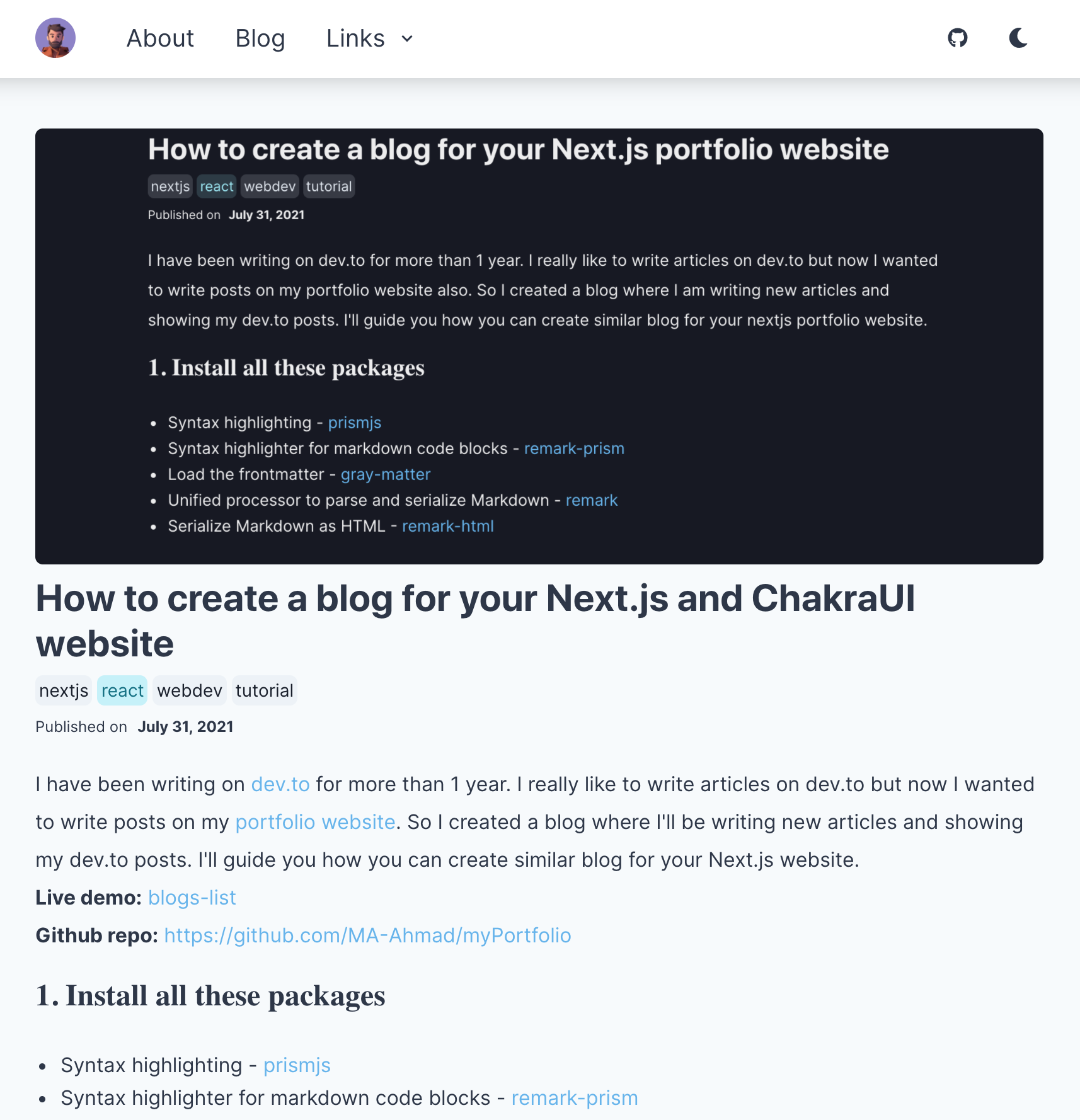Open the prismjs package link in article
Image resolution: width=1080 pixels, height=1120 pixels.
point(297,1065)
